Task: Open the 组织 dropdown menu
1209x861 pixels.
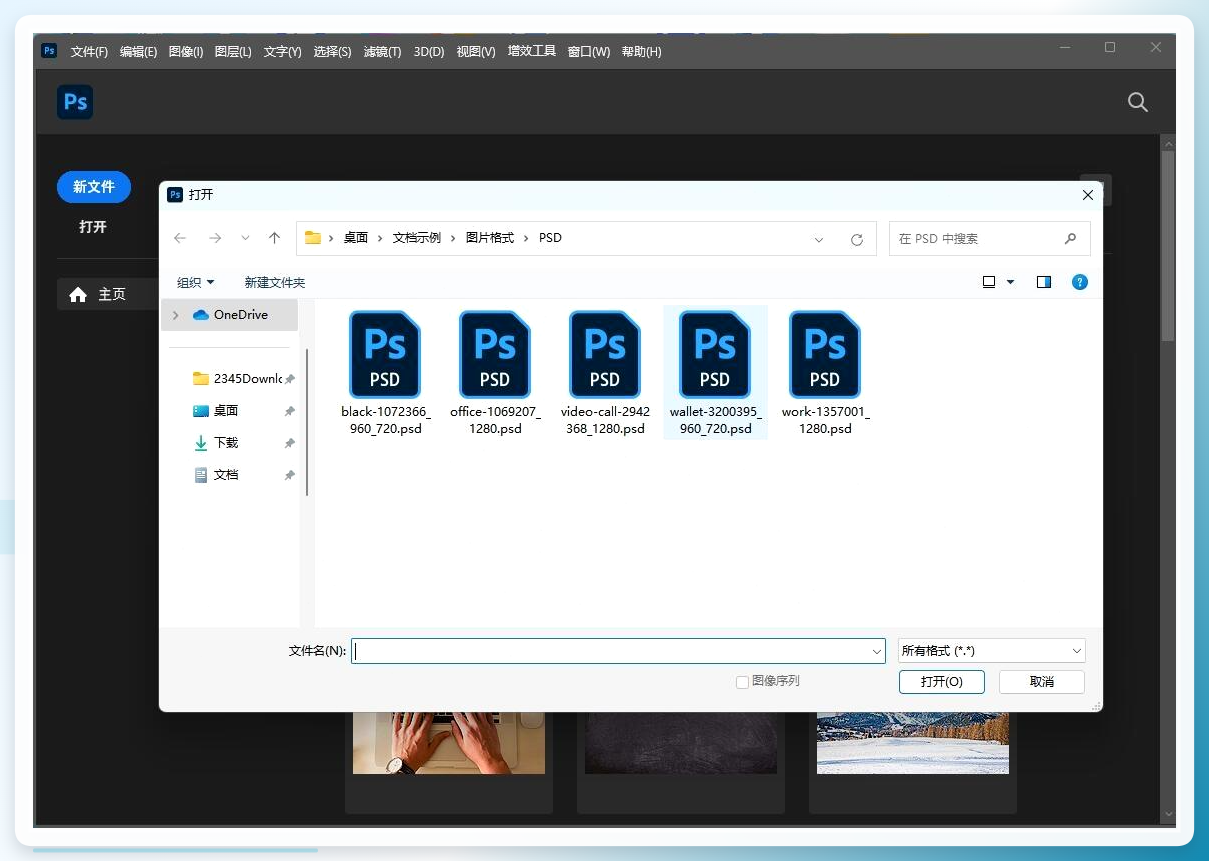Action: coord(196,282)
